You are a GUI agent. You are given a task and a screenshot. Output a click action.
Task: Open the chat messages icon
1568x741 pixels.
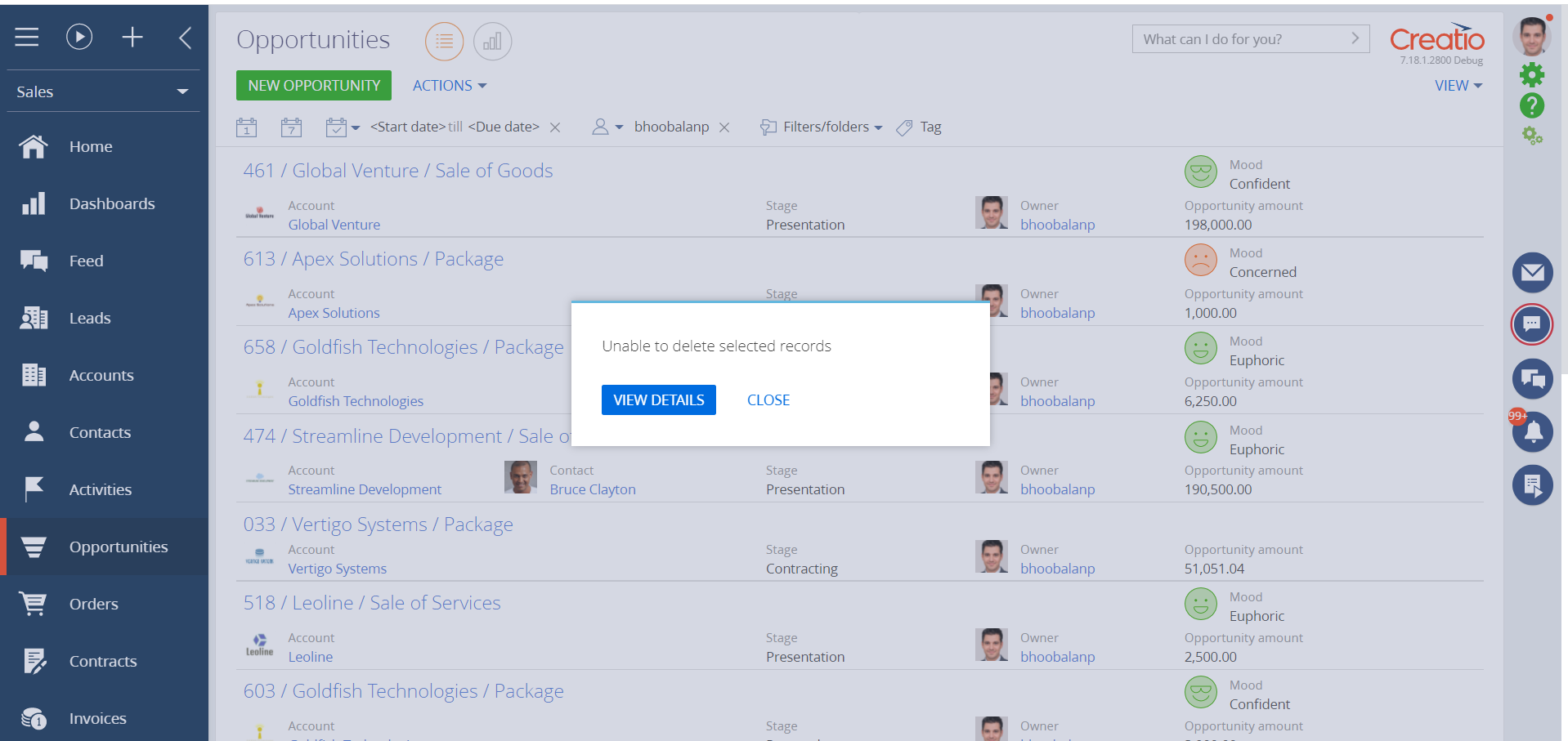[1532, 324]
